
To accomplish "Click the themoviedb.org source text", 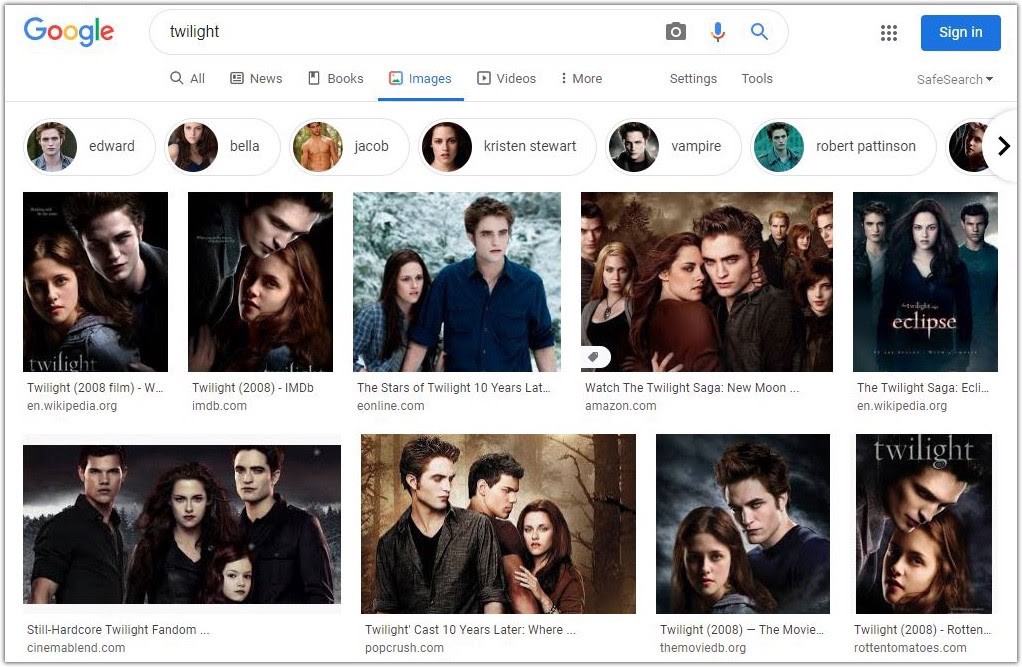I will click(x=703, y=648).
